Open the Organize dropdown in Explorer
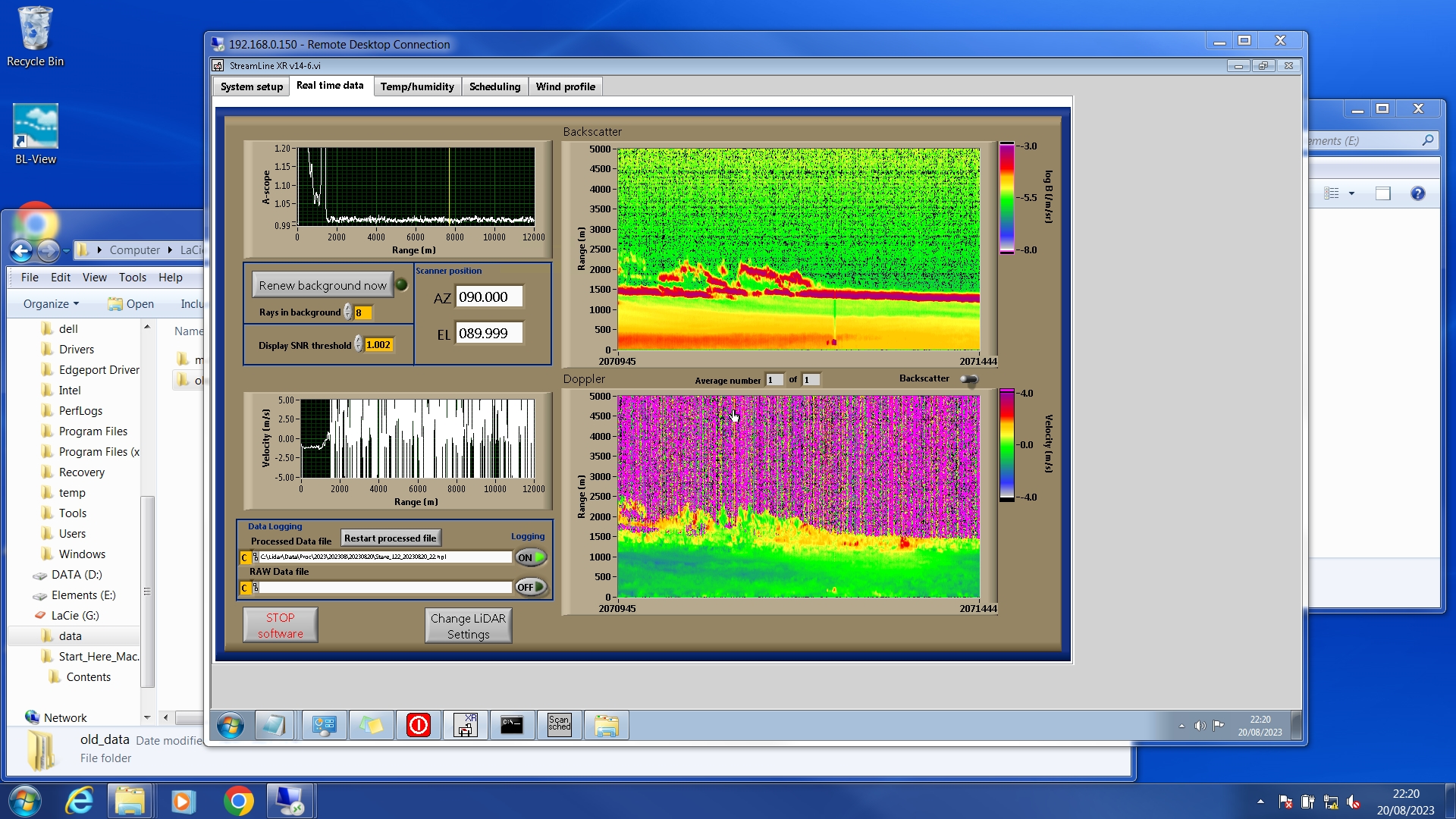The height and width of the screenshot is (819, 1456). click(50, 304)
